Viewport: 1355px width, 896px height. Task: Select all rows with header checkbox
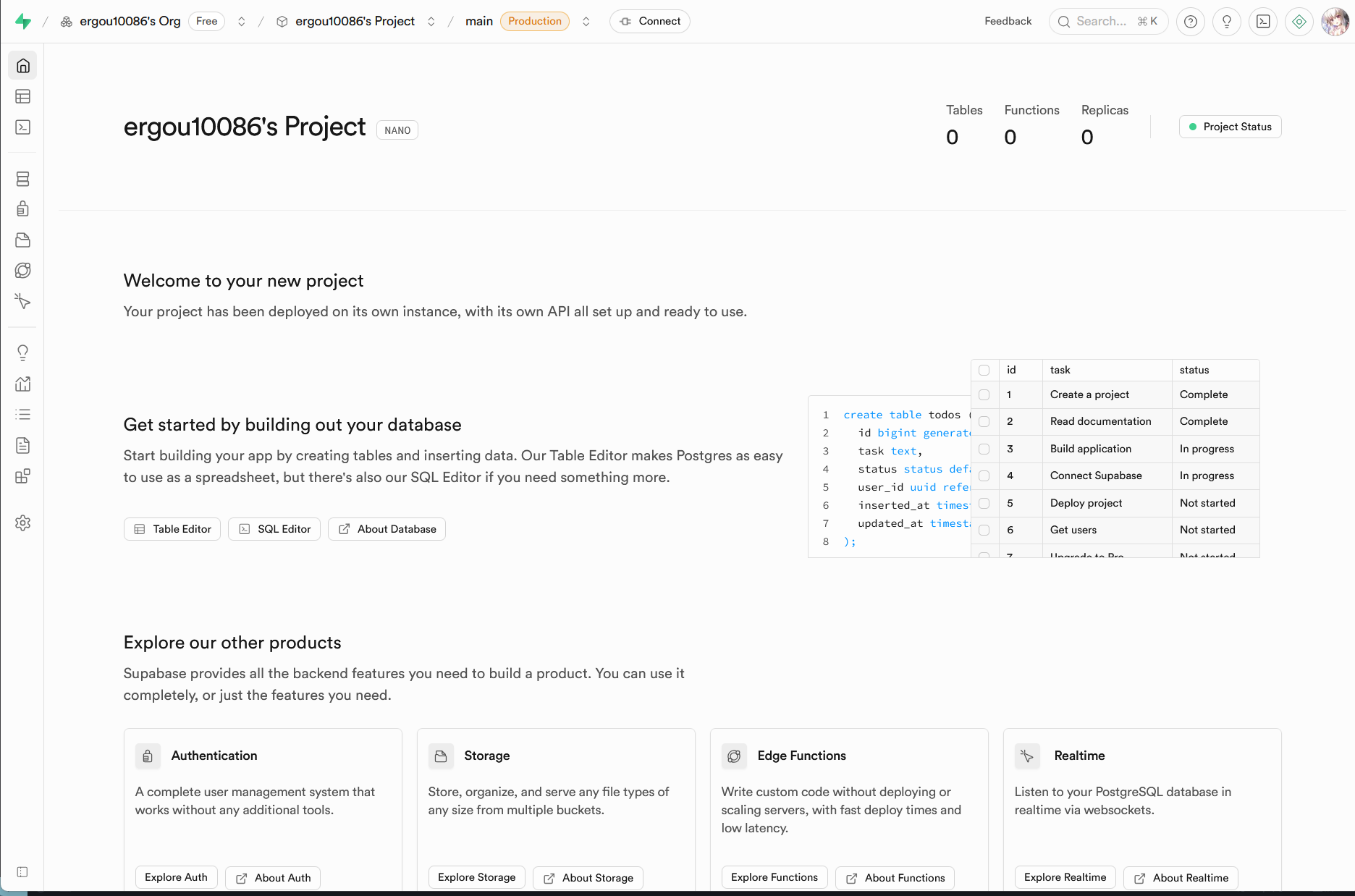984,371
